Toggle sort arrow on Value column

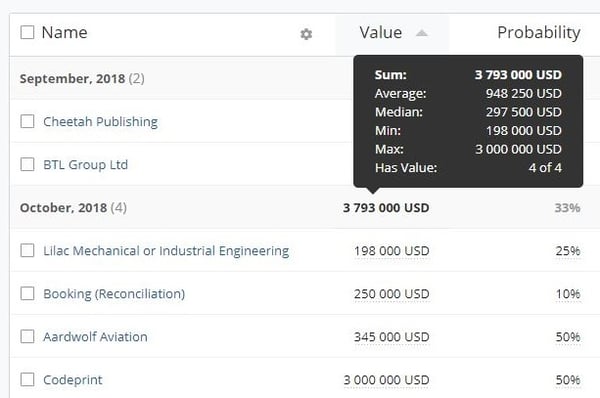(421, 33)
